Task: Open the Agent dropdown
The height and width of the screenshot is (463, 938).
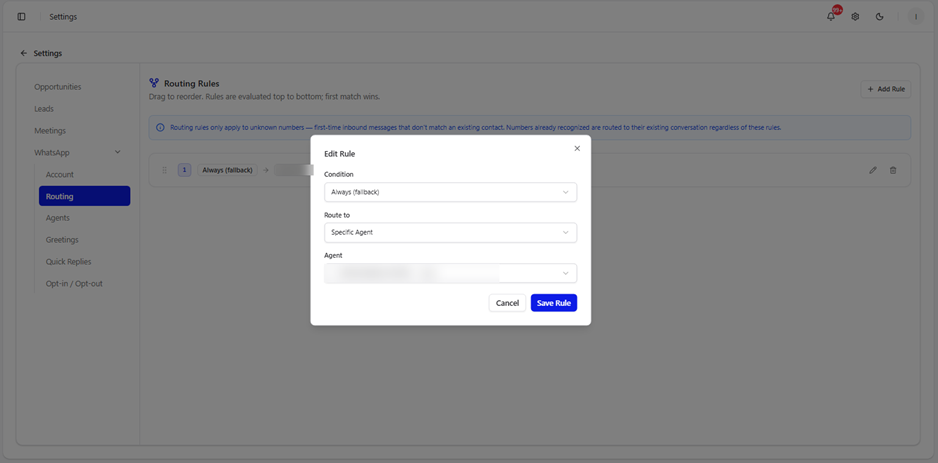Action: (450, 273)
